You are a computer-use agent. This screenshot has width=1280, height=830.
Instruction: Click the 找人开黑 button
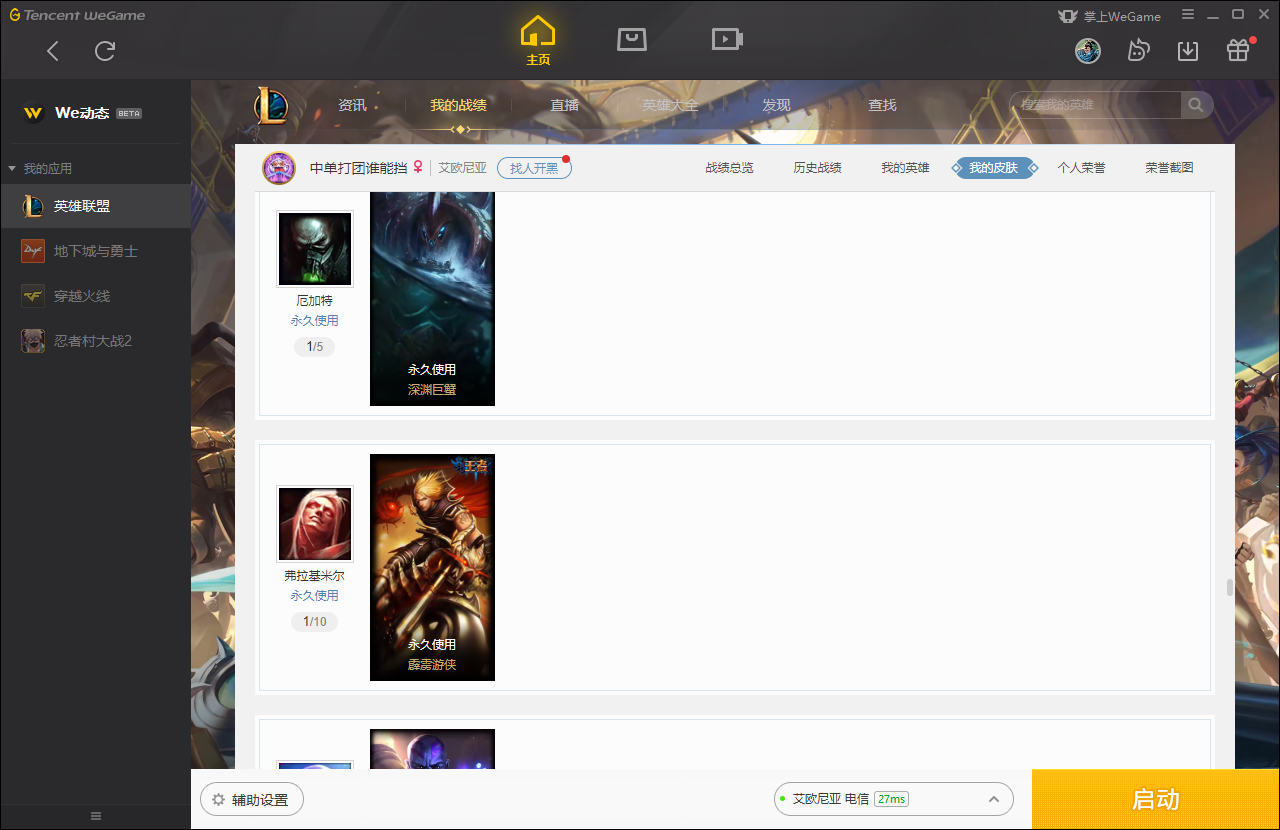tap(534, 168)
